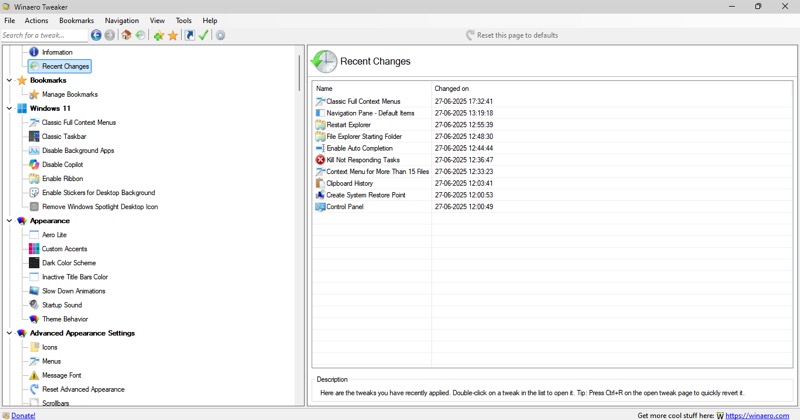Collapse the Appearance tree section

tap(9, 220)
